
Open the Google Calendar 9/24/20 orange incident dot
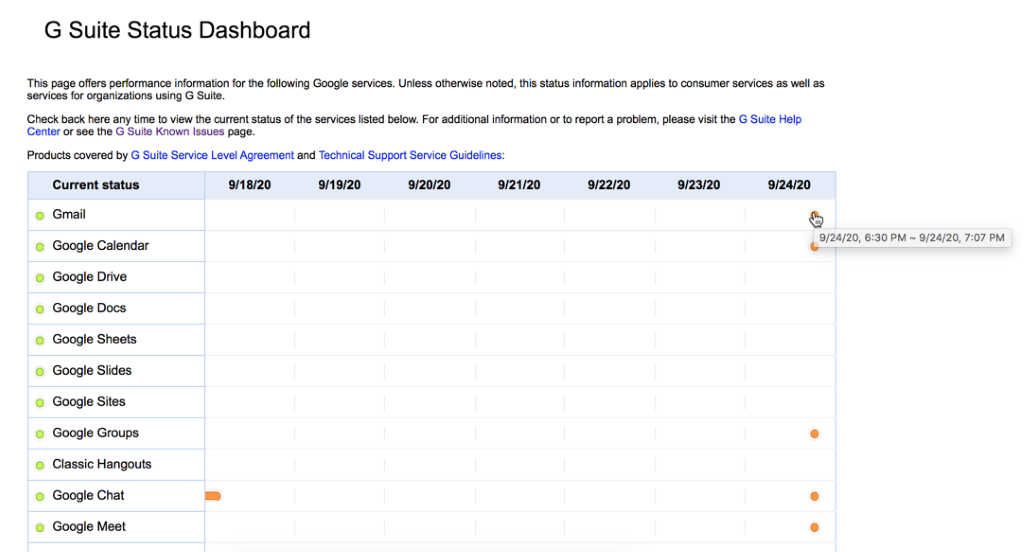(814, 246)
